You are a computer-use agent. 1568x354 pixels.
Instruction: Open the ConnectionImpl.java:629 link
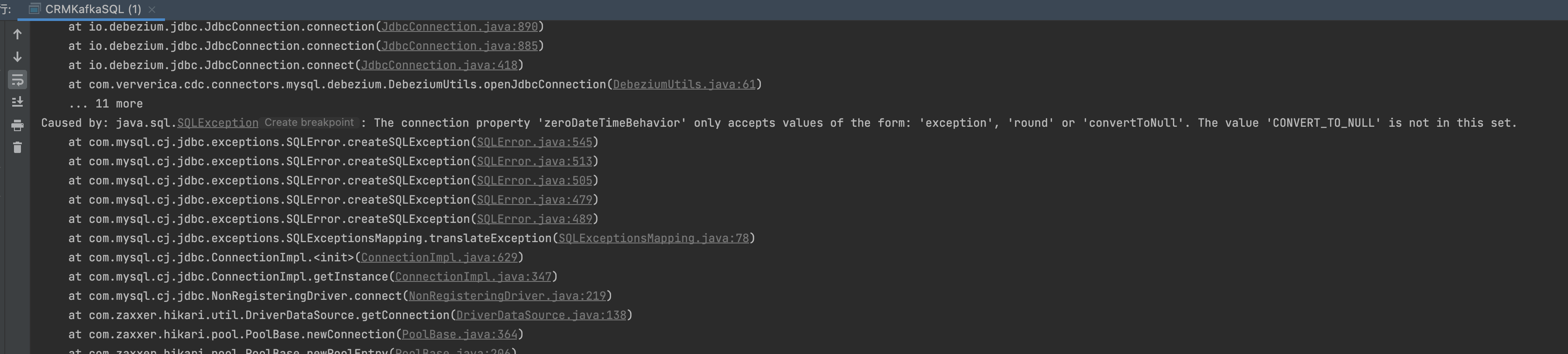tap(439, 258)
